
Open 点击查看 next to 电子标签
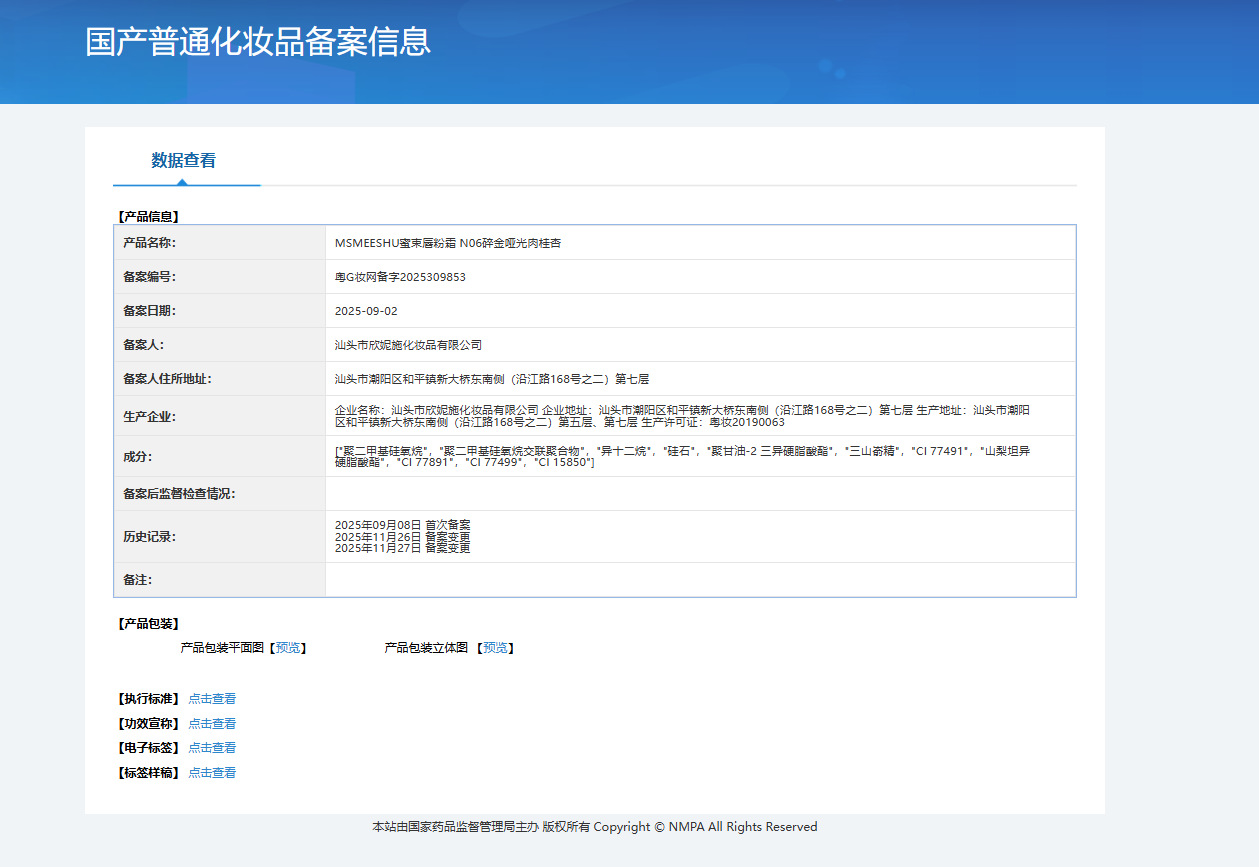coord(212,748)
